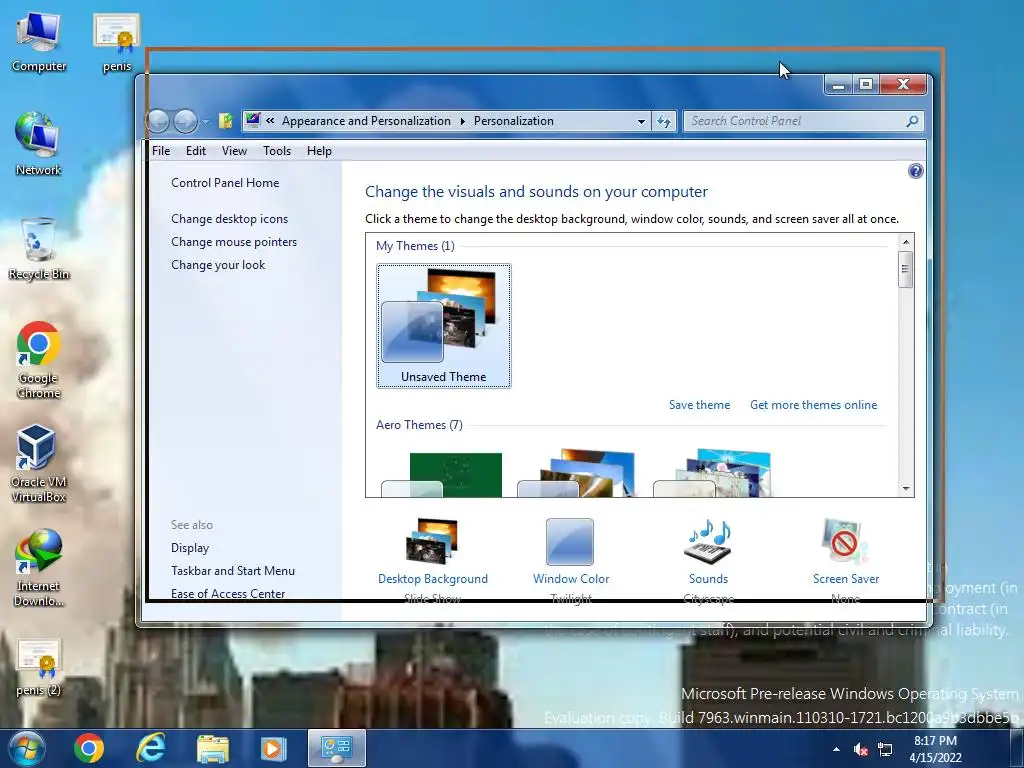The image size is (1024, 768).
Task: Click Change desktop icons link
Action: 229,219
